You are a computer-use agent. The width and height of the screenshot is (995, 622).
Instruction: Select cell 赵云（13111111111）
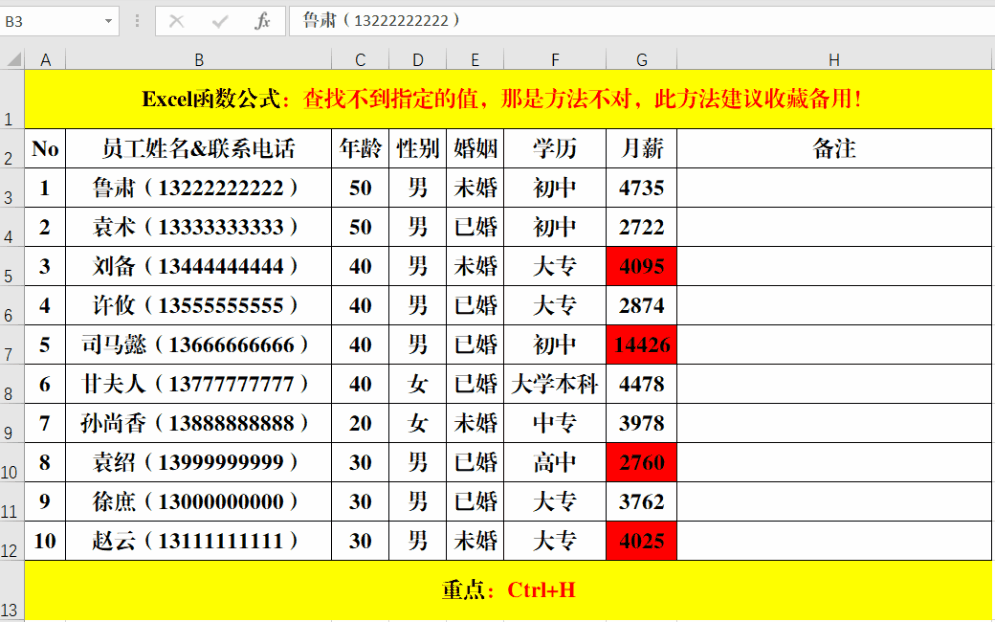pos(199,541)
